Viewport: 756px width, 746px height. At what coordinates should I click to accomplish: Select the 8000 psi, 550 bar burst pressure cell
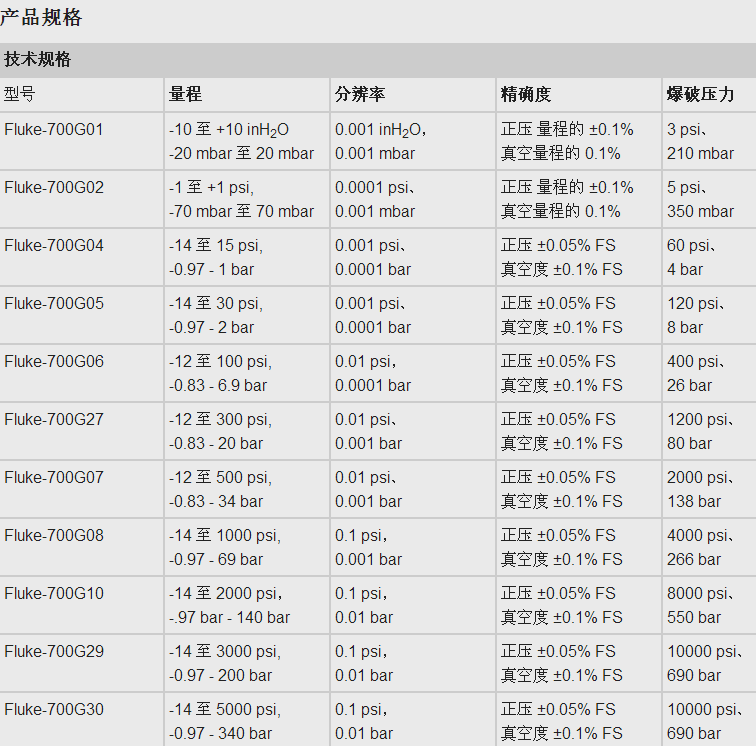click(701, 605)
